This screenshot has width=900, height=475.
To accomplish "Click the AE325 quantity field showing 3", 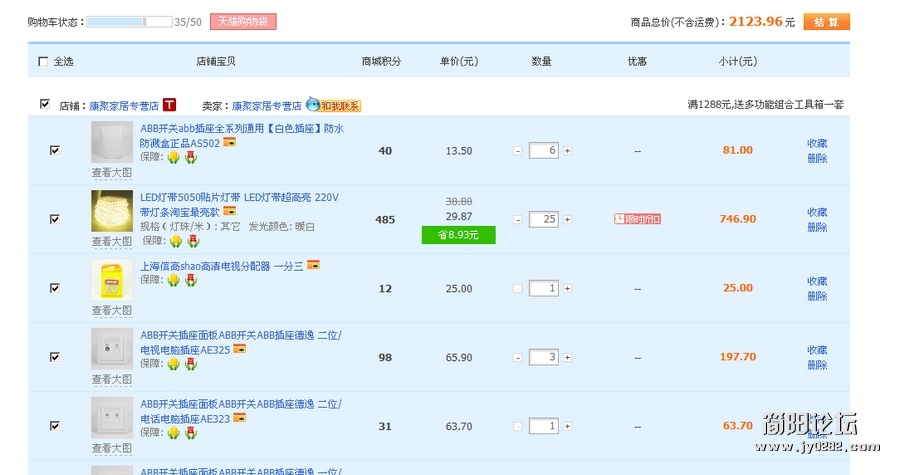I will point(544,357).
